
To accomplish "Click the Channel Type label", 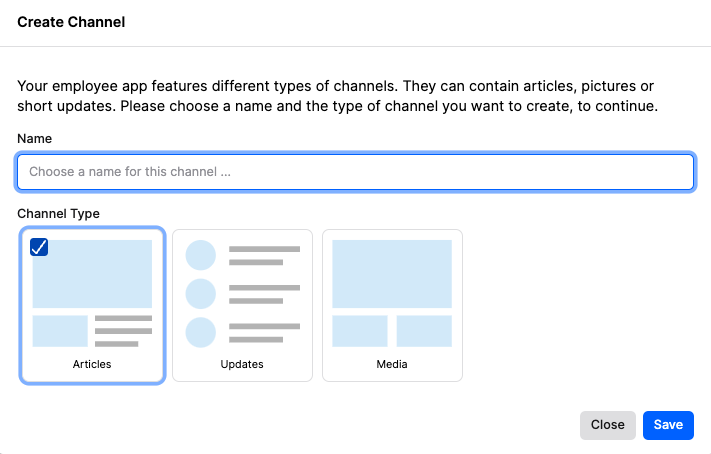I will [x=58, y=214].
